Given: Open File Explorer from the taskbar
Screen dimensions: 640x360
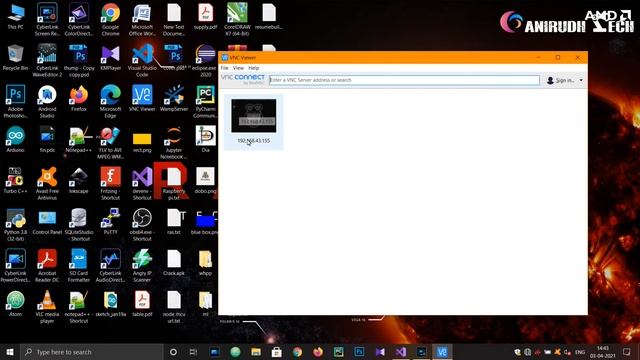Looking at the screenshot, I should (256, 352).
